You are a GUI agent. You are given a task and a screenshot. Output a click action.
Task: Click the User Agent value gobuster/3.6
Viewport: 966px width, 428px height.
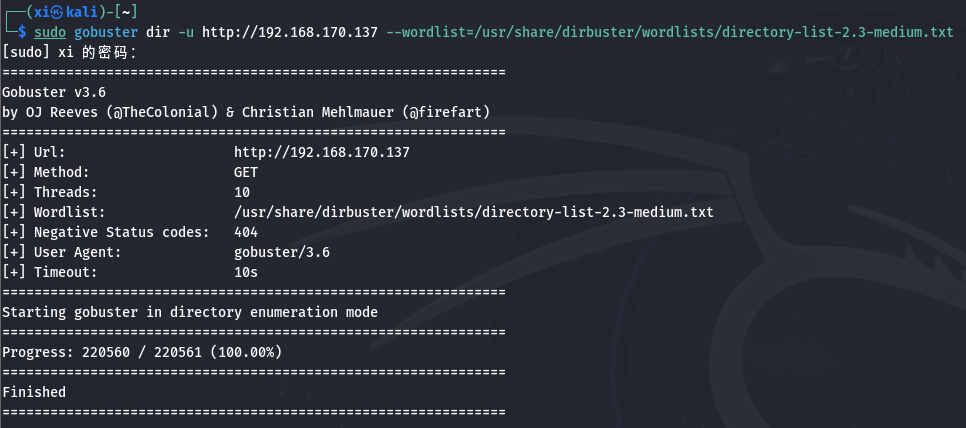tap(282, 252)
